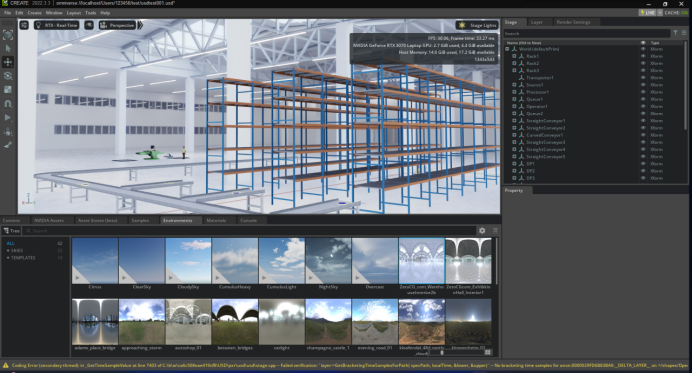Open the dropdown arrow next to LIVE
The height and width of the screenshot is (374, 693).
tap(660, 13)
